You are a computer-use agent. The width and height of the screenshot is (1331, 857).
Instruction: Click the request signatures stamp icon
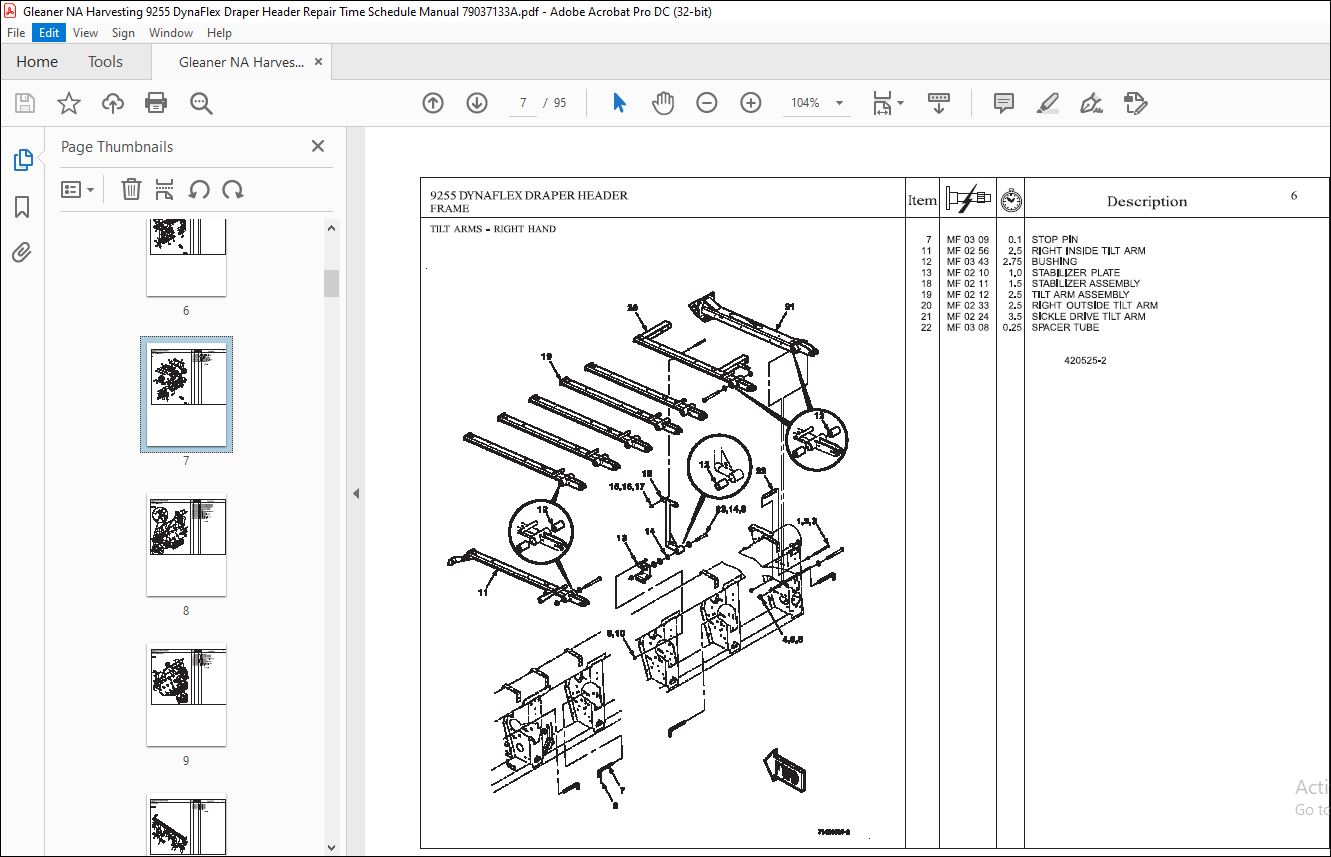coord(1135,103)
